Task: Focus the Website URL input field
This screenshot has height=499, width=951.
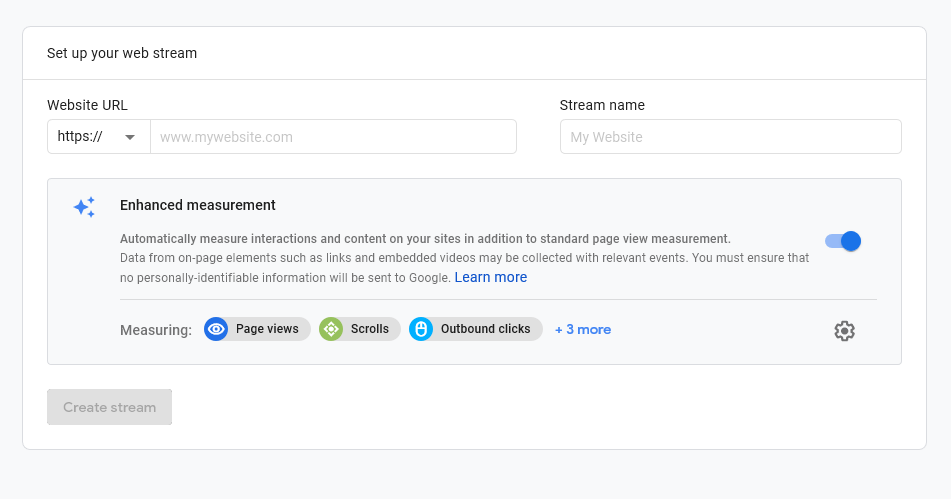Action: [x=334, y=136]
